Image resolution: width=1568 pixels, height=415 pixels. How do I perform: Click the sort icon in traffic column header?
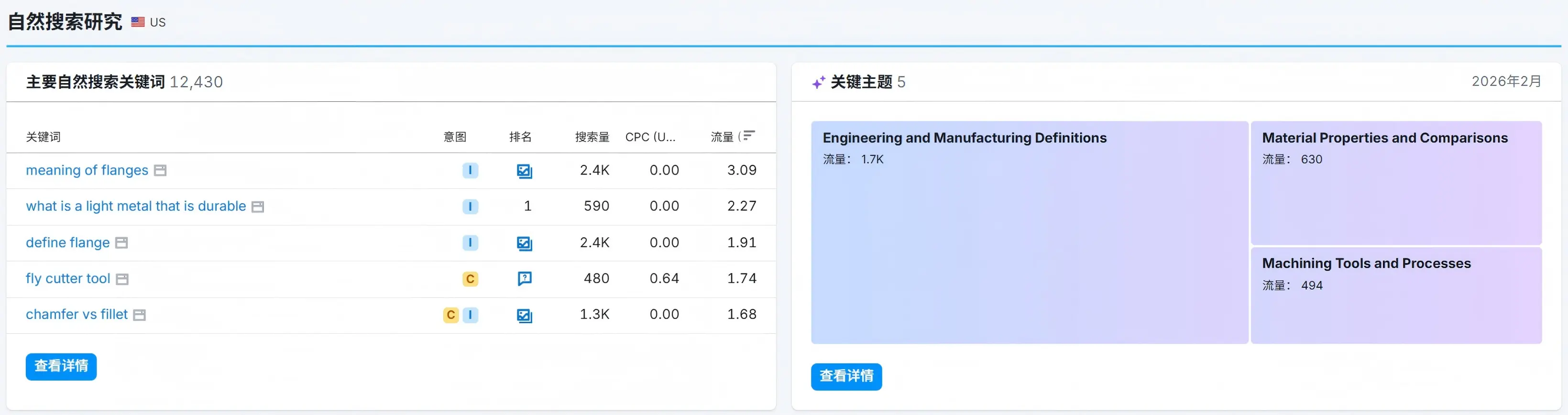coord(749,136)
